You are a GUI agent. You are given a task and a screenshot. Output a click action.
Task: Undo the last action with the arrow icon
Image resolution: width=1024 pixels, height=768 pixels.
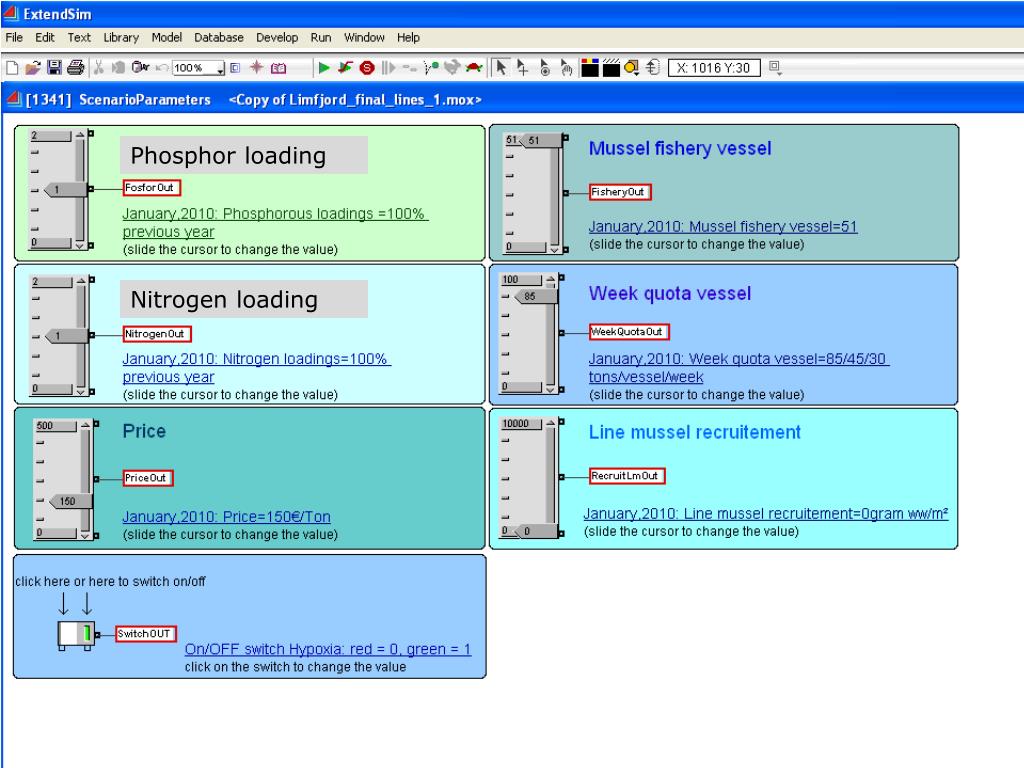coord(161,67)
